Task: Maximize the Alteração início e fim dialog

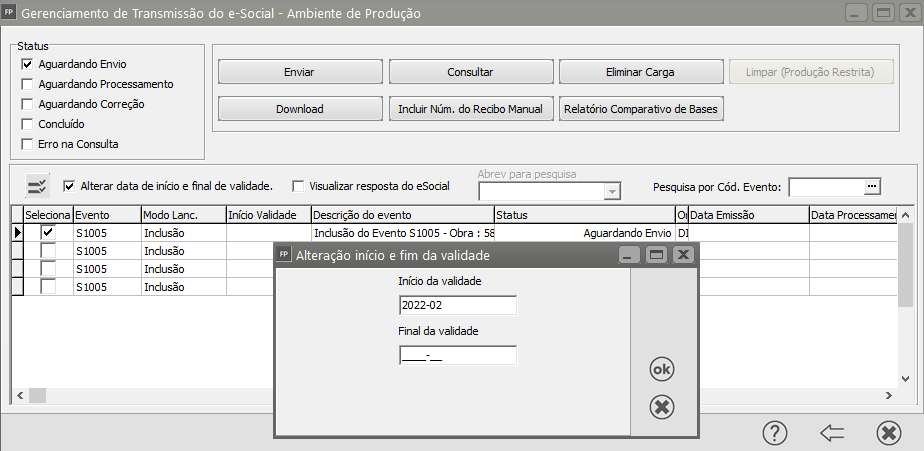Action: click(656, 256)
